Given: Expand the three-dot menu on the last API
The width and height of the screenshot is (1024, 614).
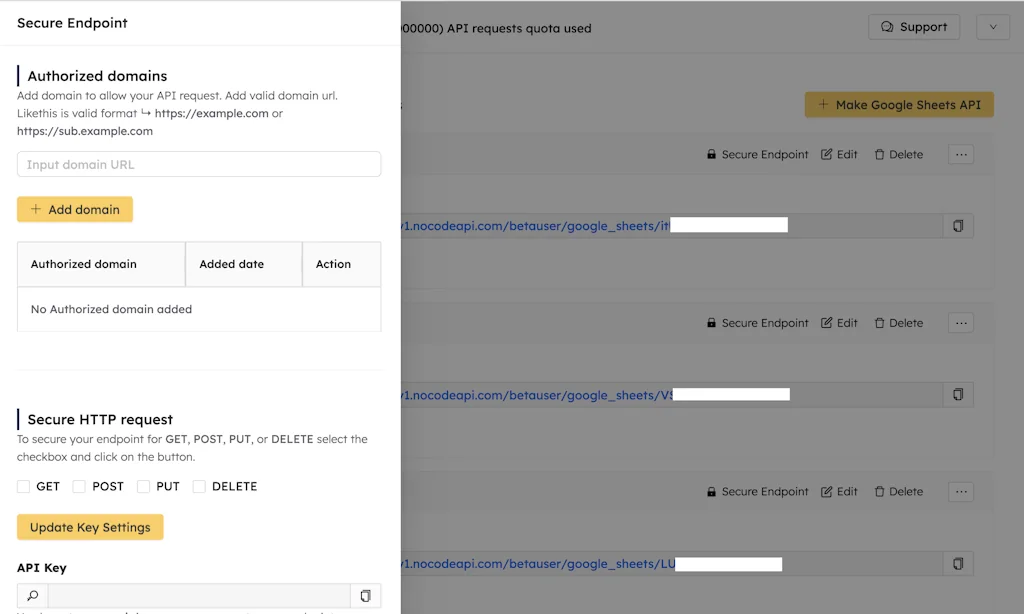Looking at the screenshot, I should pos(960,491).
